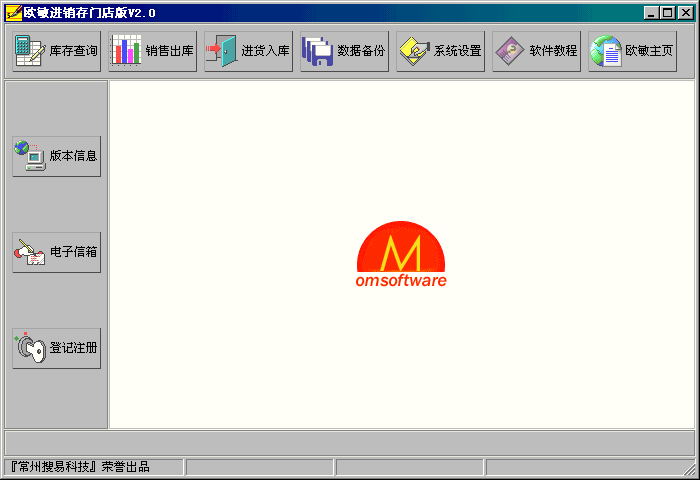Image resolution: width=700 pixels, height=480 pixels.
Task: Open 电子信箱 email button
Action: 57,252
